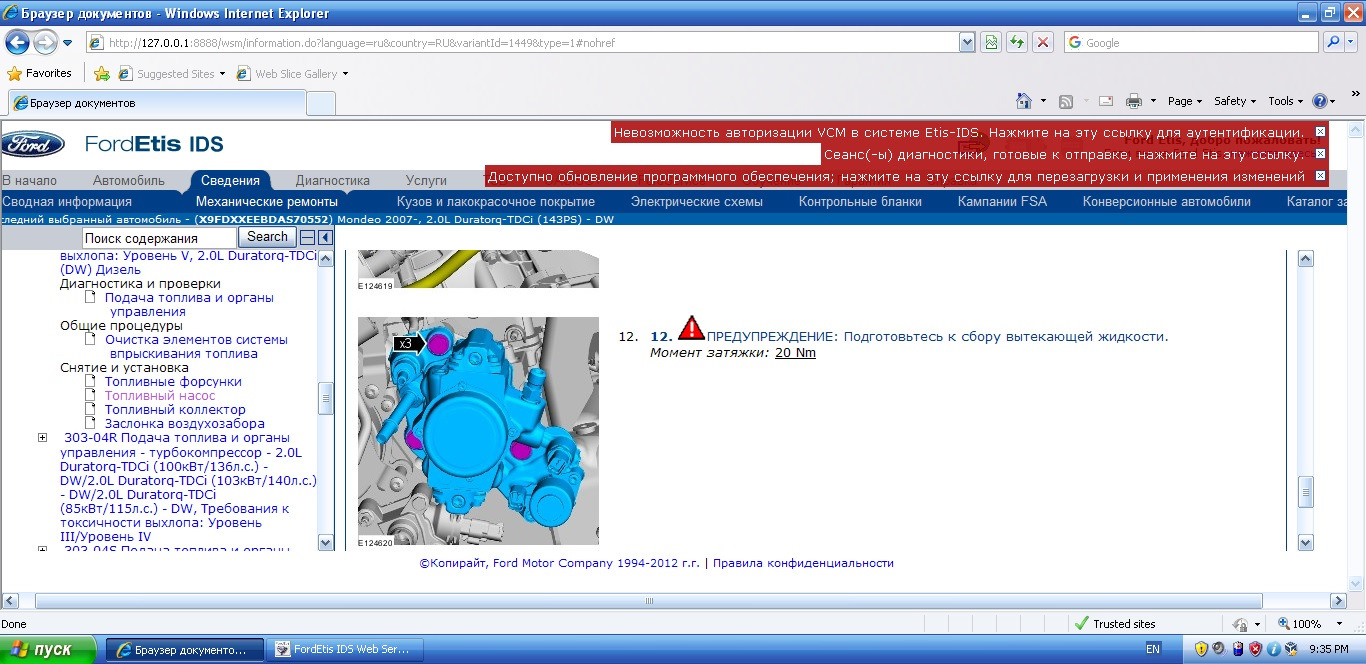Open the Tools menu
This screenshot has width=1366, height=664.
coord(1285,101)
